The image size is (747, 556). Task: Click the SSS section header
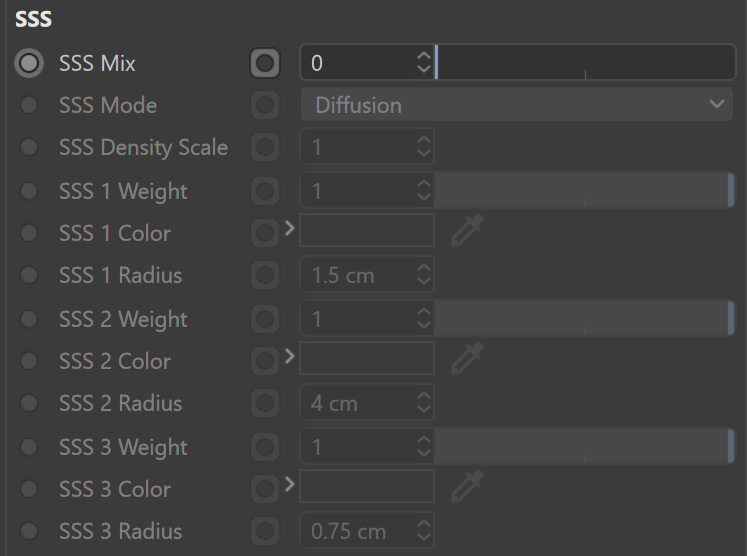(33, 19)
